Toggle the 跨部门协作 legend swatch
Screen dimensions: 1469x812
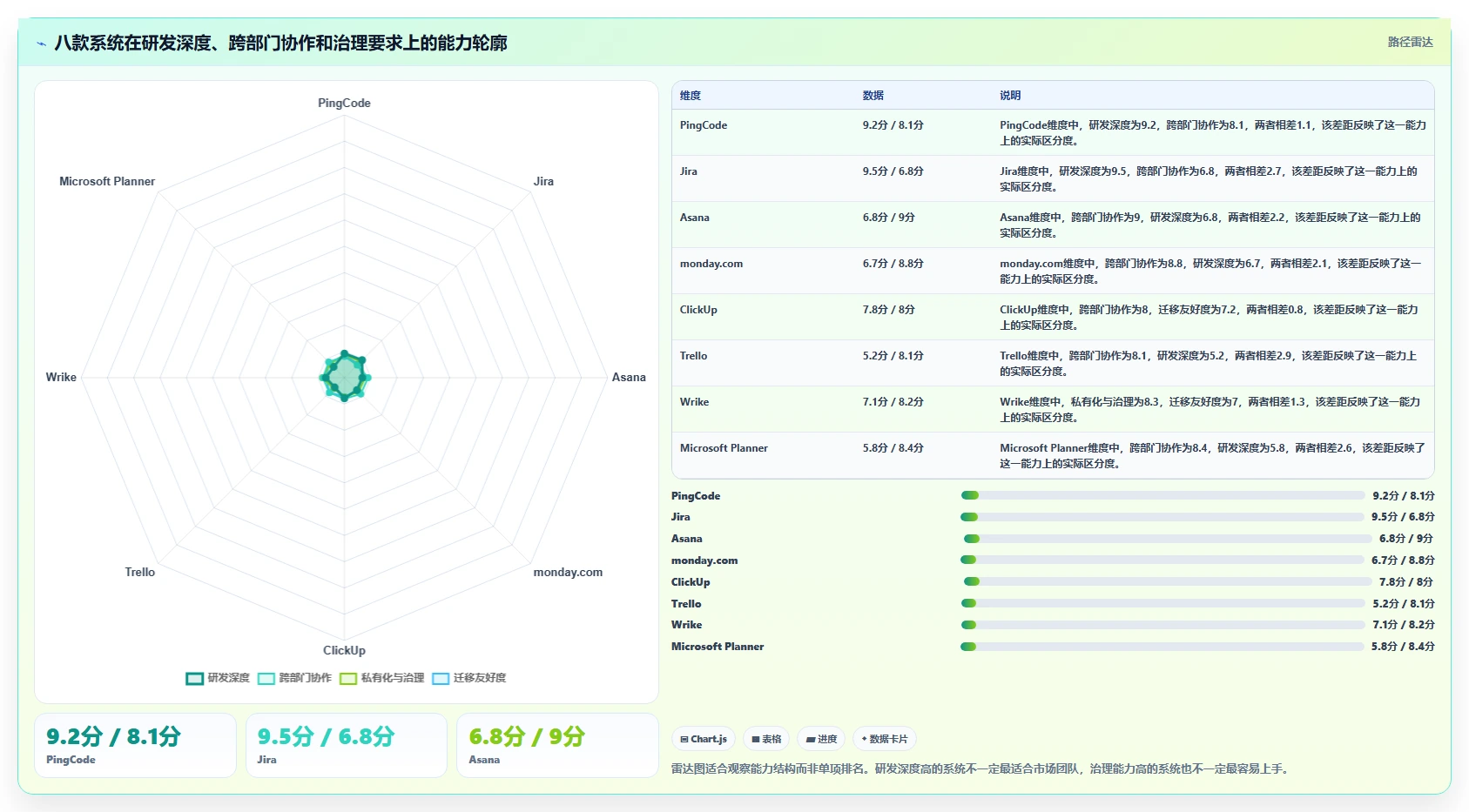[266, 679]
